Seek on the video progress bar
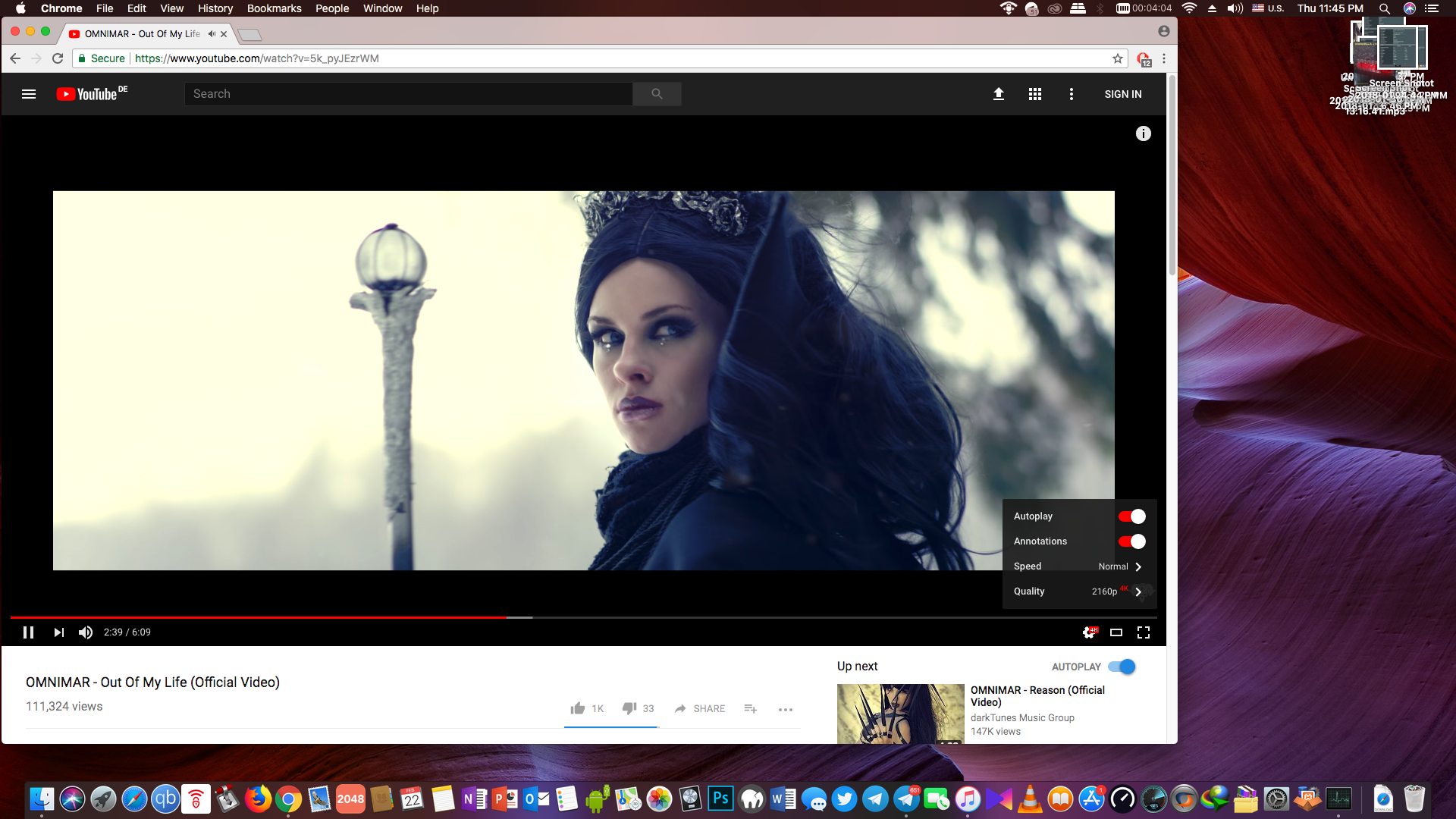The width and height of the screenshot is (1456, 819). pyautogui.click(x=584, y=617)
